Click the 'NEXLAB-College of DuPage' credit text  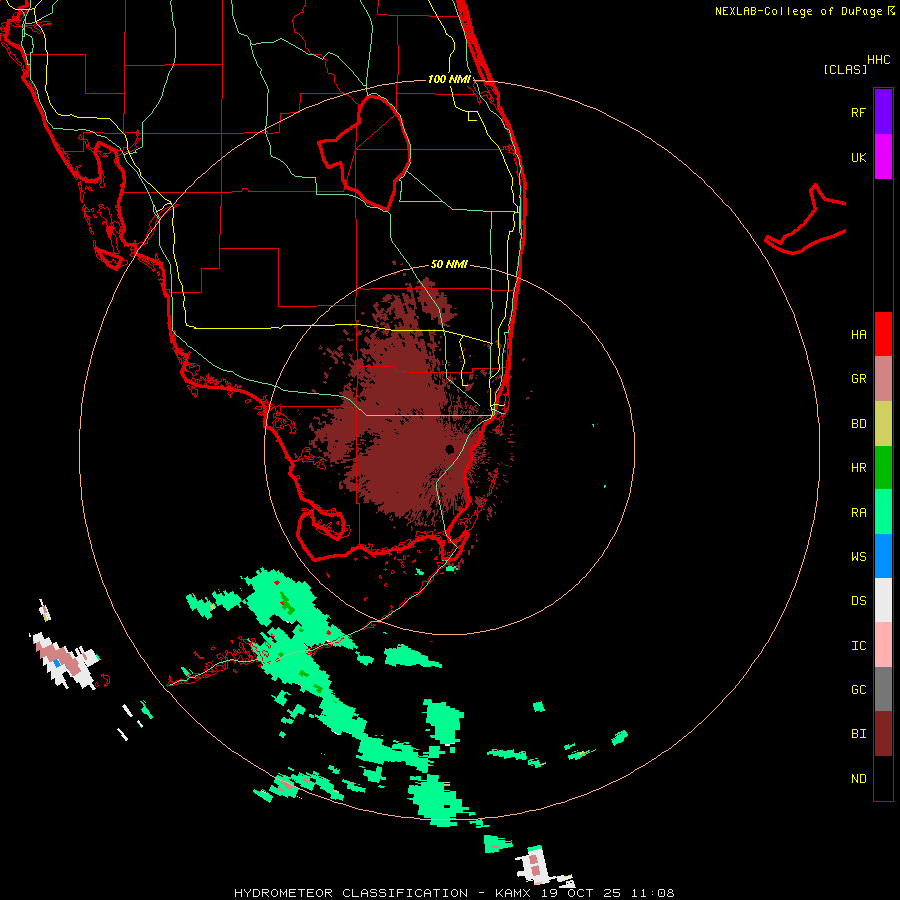point(800,11)
